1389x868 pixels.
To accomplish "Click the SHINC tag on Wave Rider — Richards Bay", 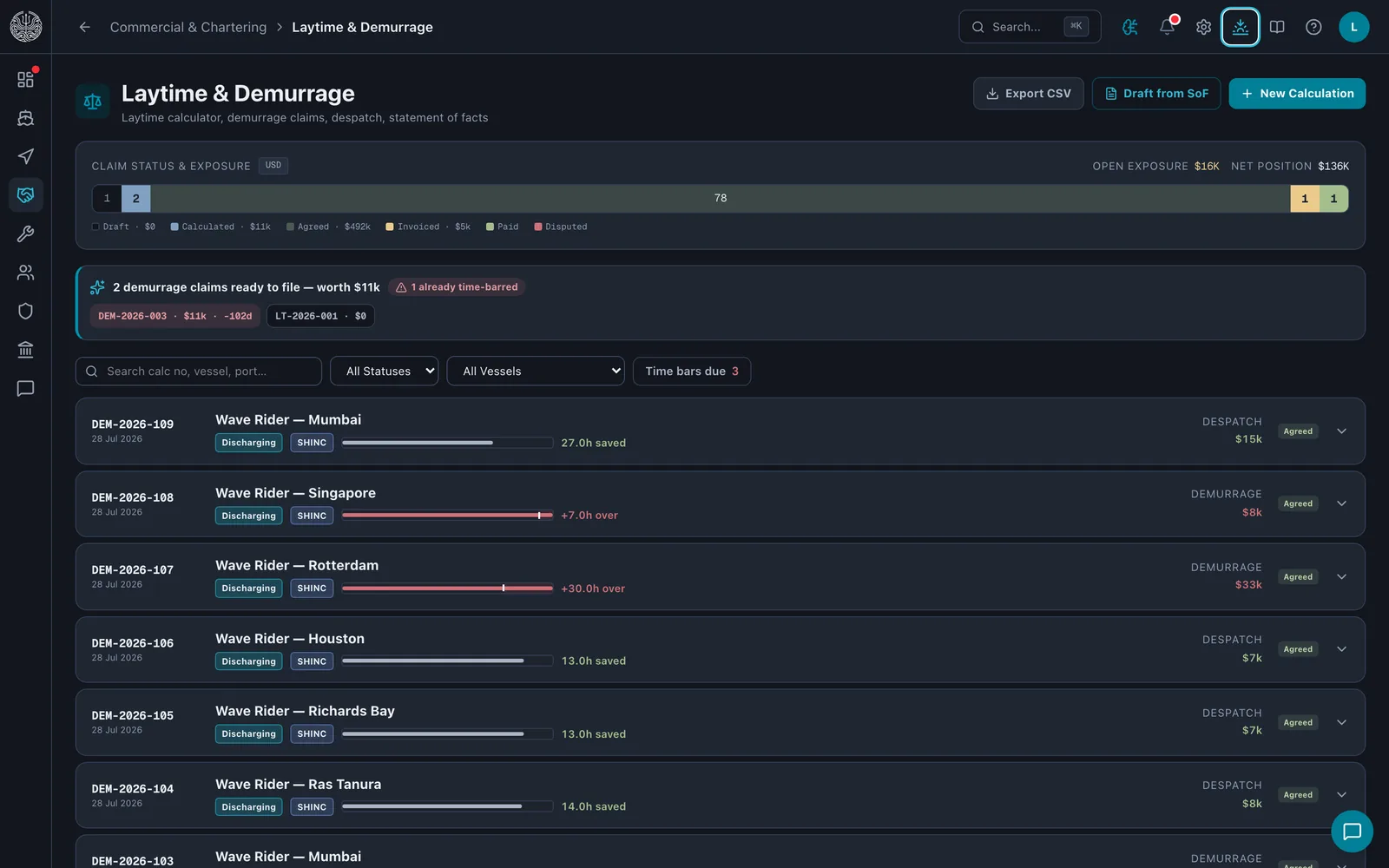I will [x=312, y=734].
